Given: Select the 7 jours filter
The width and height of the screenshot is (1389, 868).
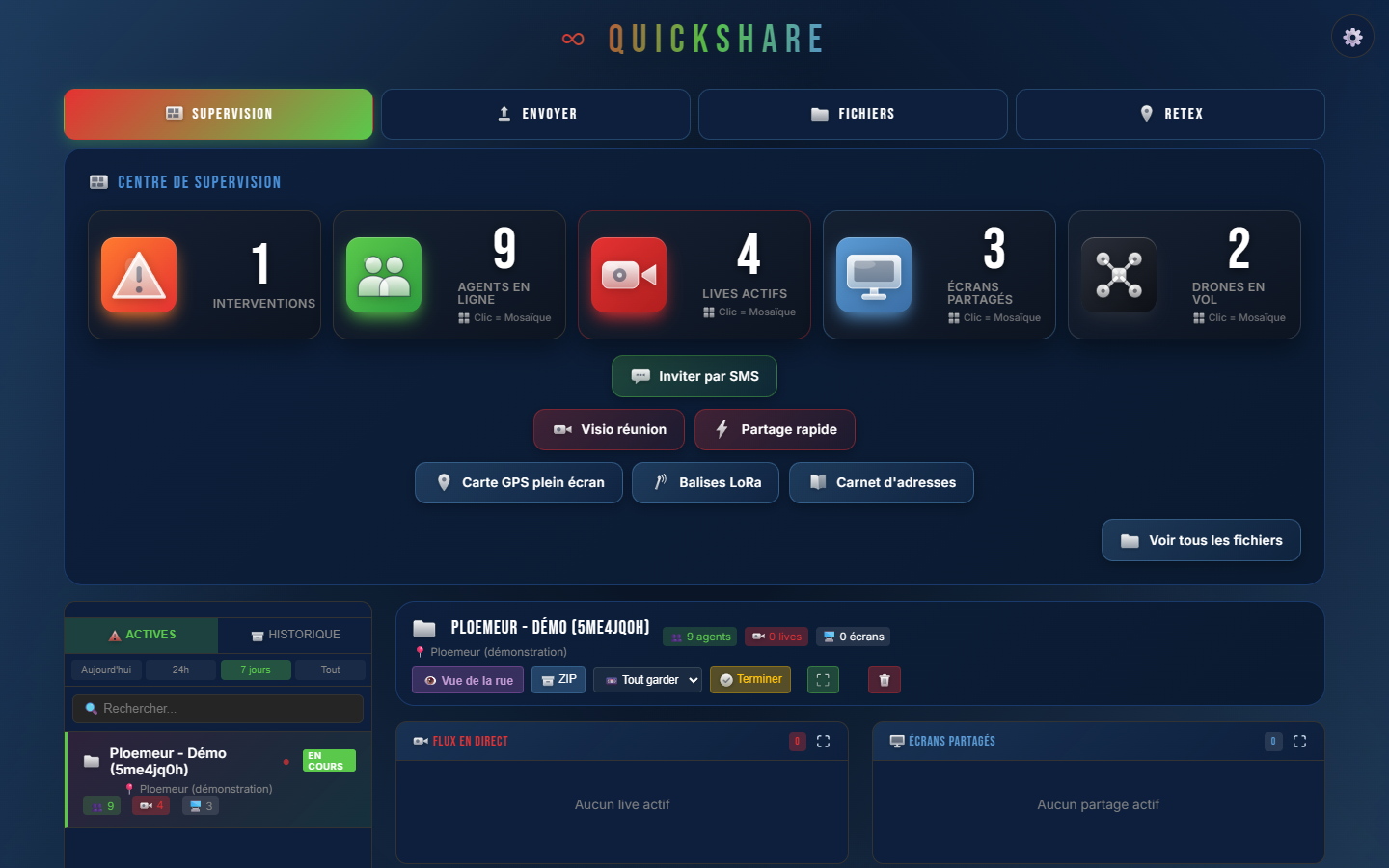Looking at the screenshot, I should (x=256, y=670).
